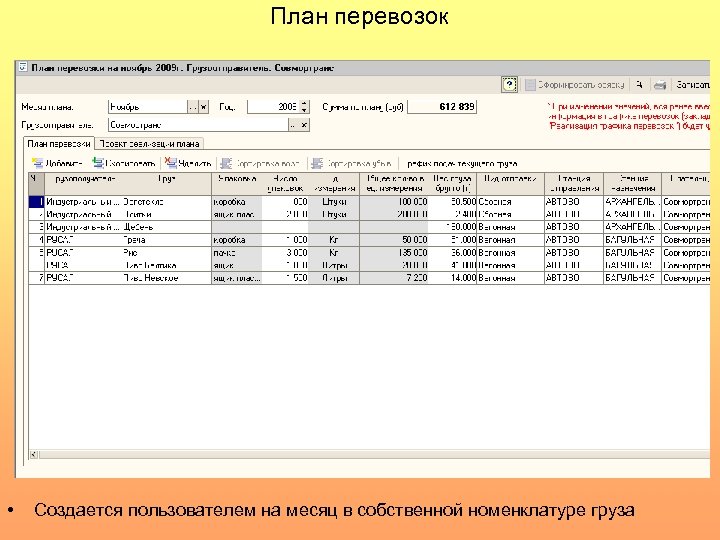Select the Пиво Невское cargo cell
720x540 pixels.
point(167,278)
